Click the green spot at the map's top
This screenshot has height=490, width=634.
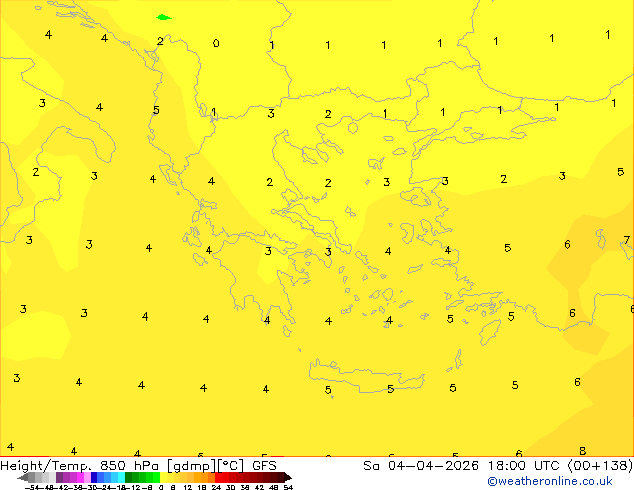[x=163, y=17]
